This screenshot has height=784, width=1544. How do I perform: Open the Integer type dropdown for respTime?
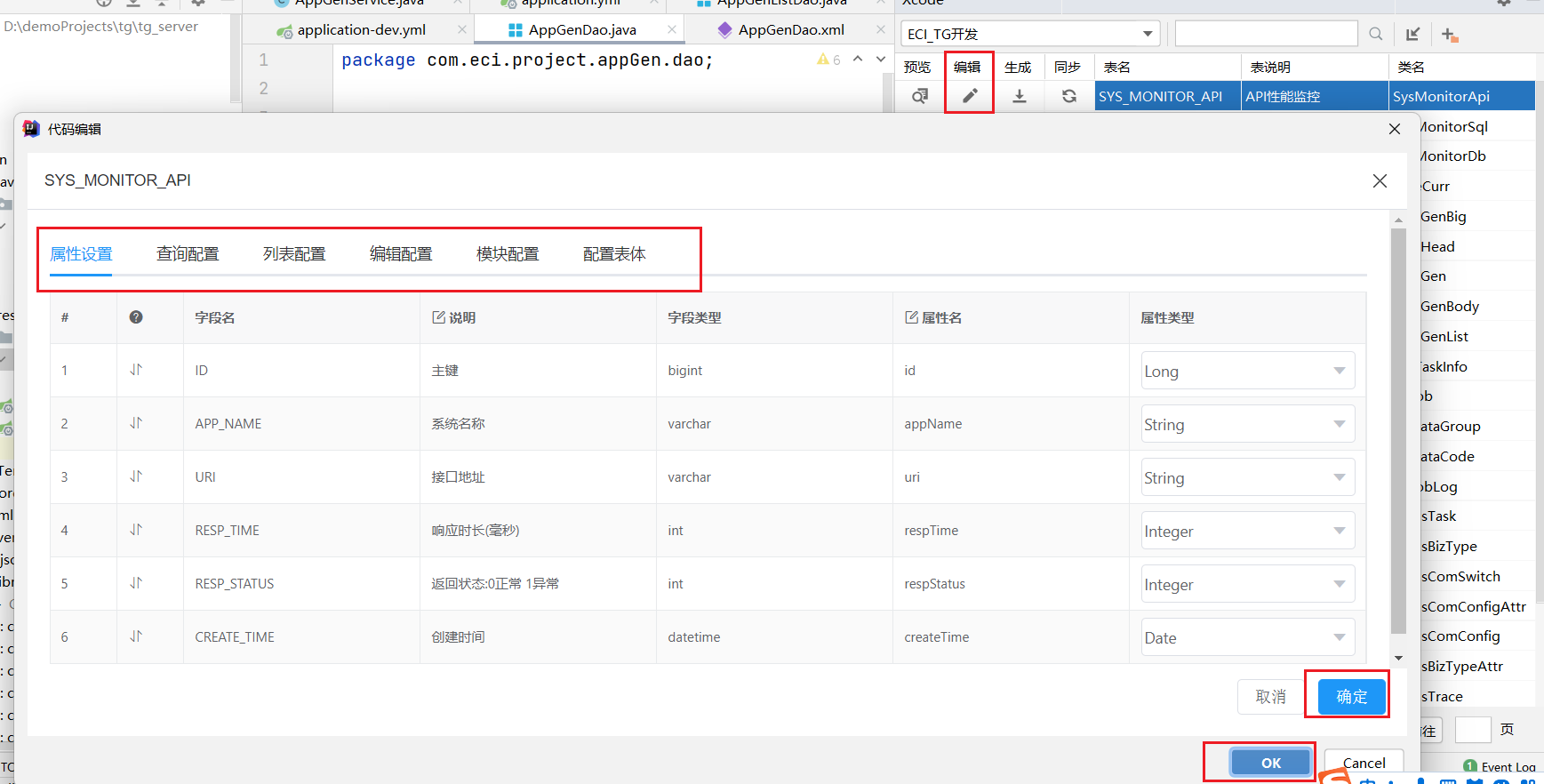coord(1248,531)
